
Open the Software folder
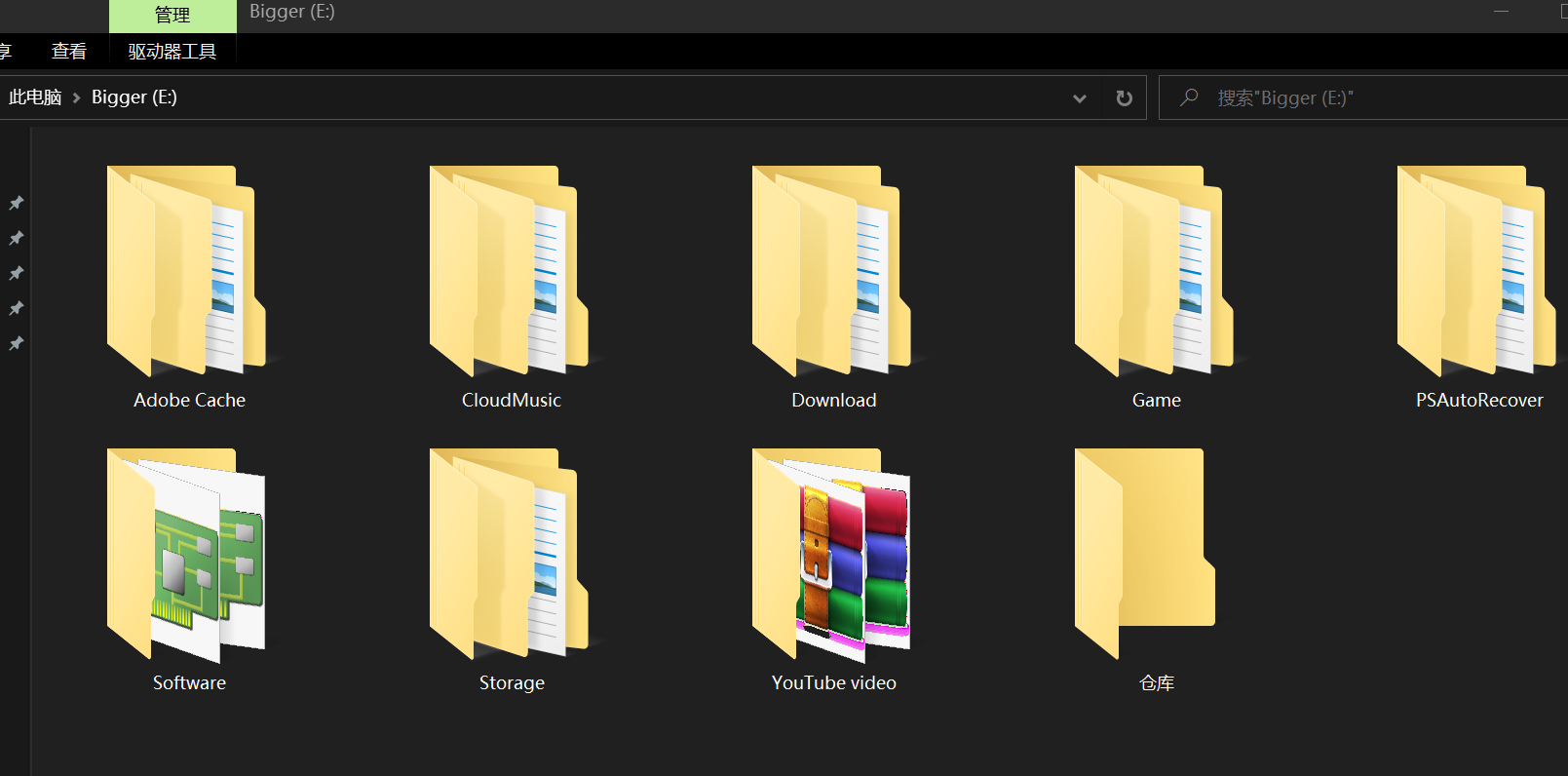click(185, 556)
